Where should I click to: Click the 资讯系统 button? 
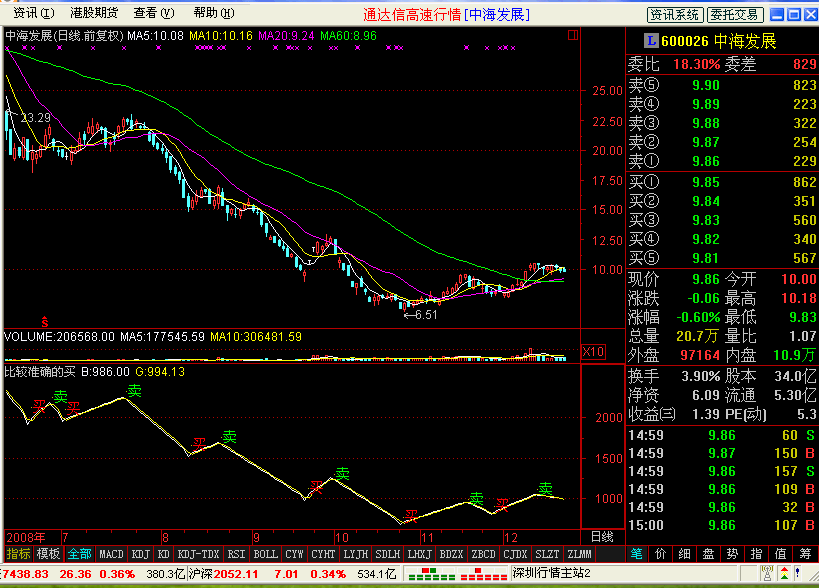pyautogui.click(x=675, y=15)
